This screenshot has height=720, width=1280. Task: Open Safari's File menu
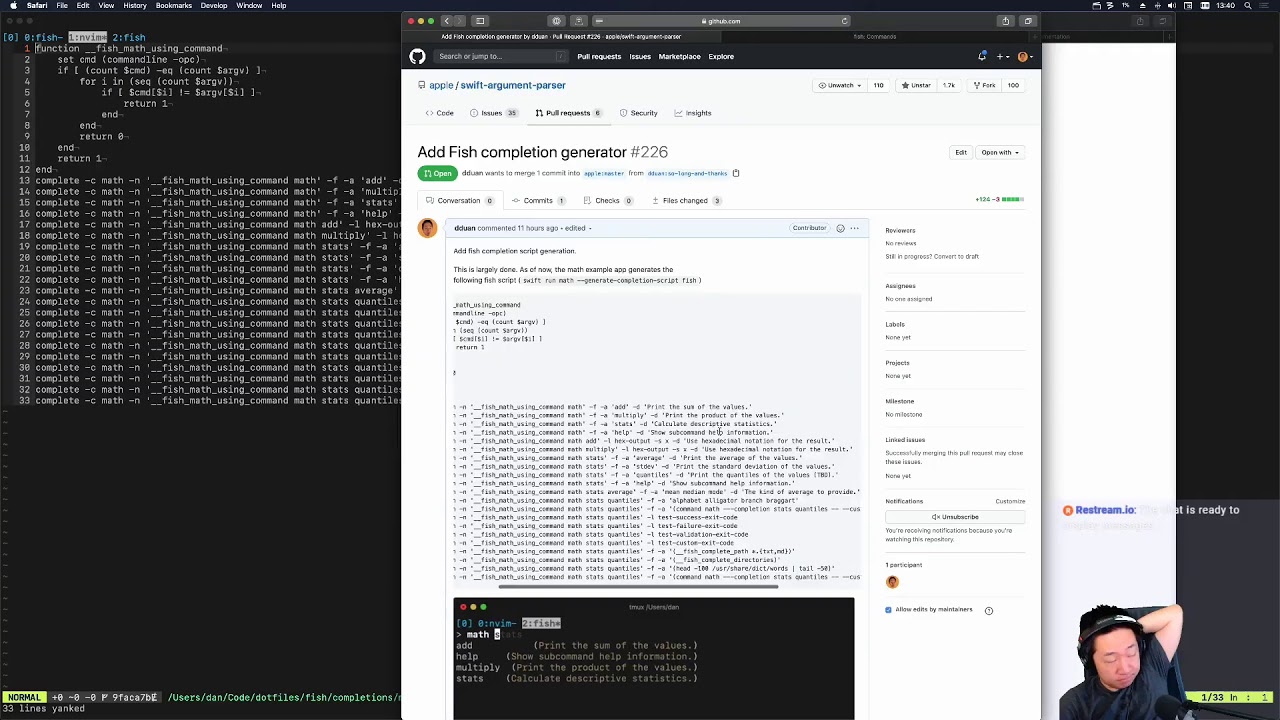click(x=62, y=6)
